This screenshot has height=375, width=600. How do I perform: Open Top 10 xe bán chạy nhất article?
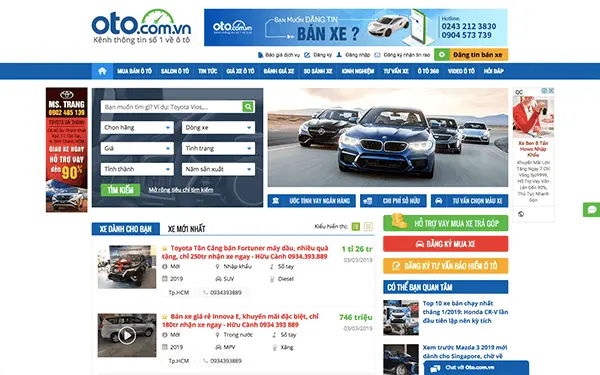(465, 312)
